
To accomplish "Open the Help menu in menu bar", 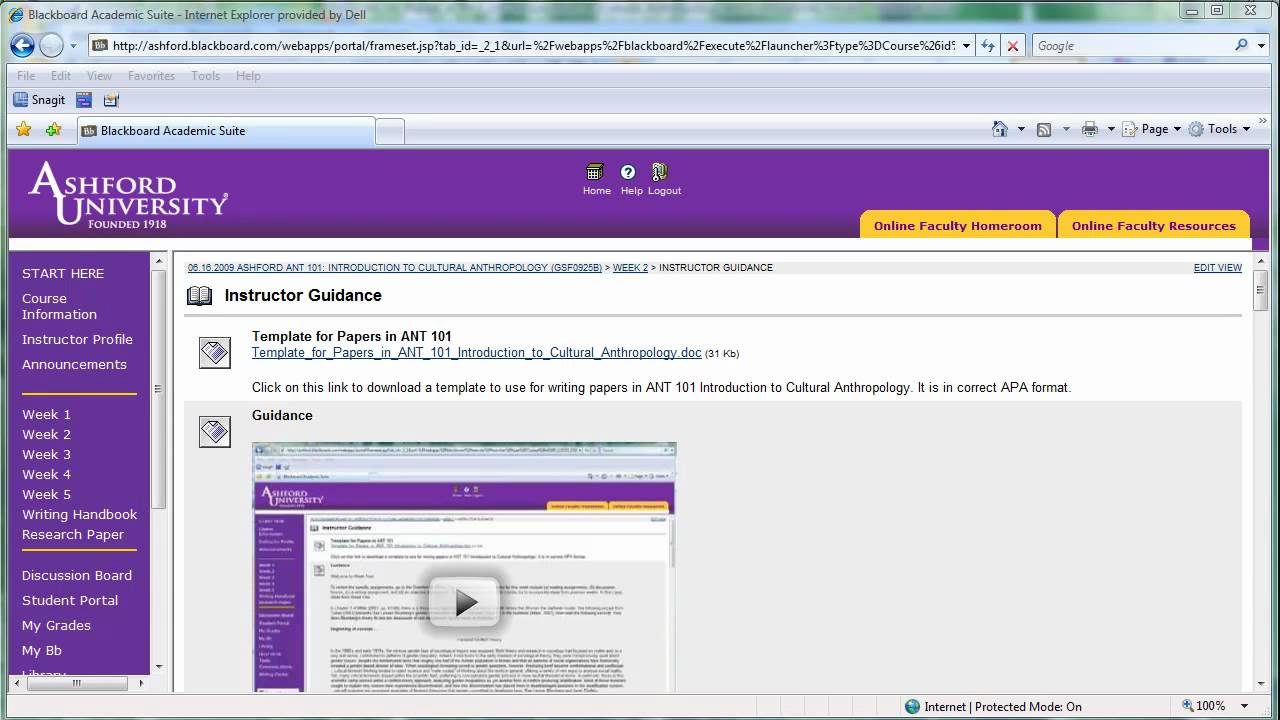I will tap(248, 76).
